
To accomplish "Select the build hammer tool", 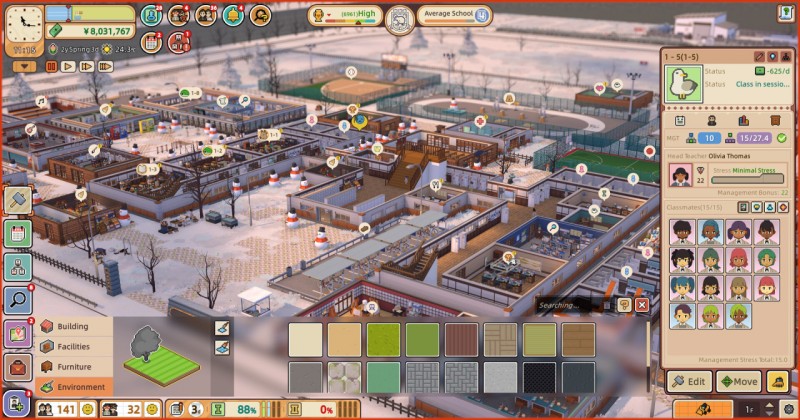I will (18, 200).
